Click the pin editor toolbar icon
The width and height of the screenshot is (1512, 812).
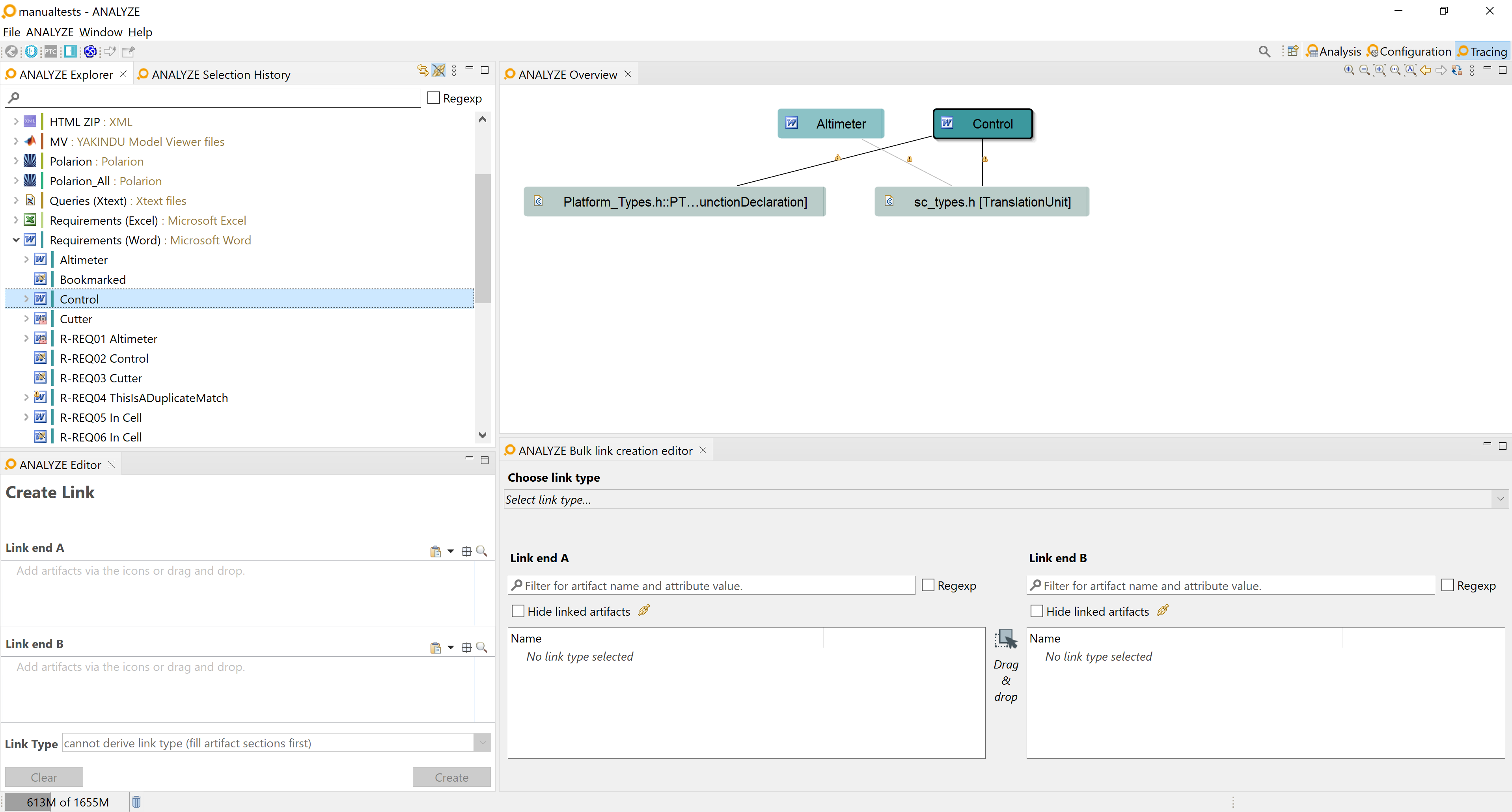click(129, 52)
